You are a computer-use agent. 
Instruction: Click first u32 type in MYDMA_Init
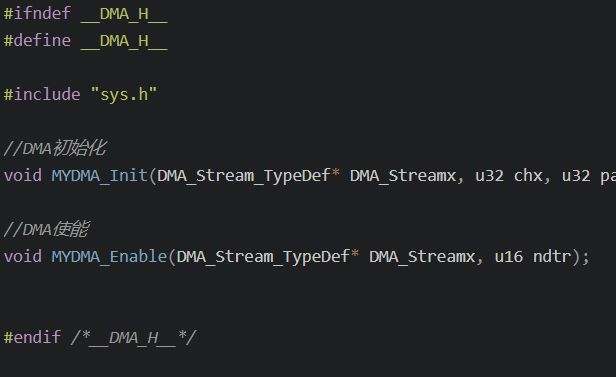[x=490, y=176]
